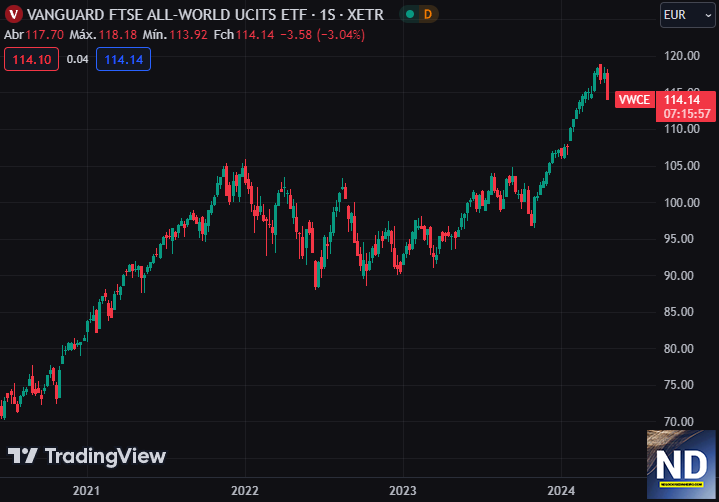Click the 85.00 price axis label

tap(679, 312)
